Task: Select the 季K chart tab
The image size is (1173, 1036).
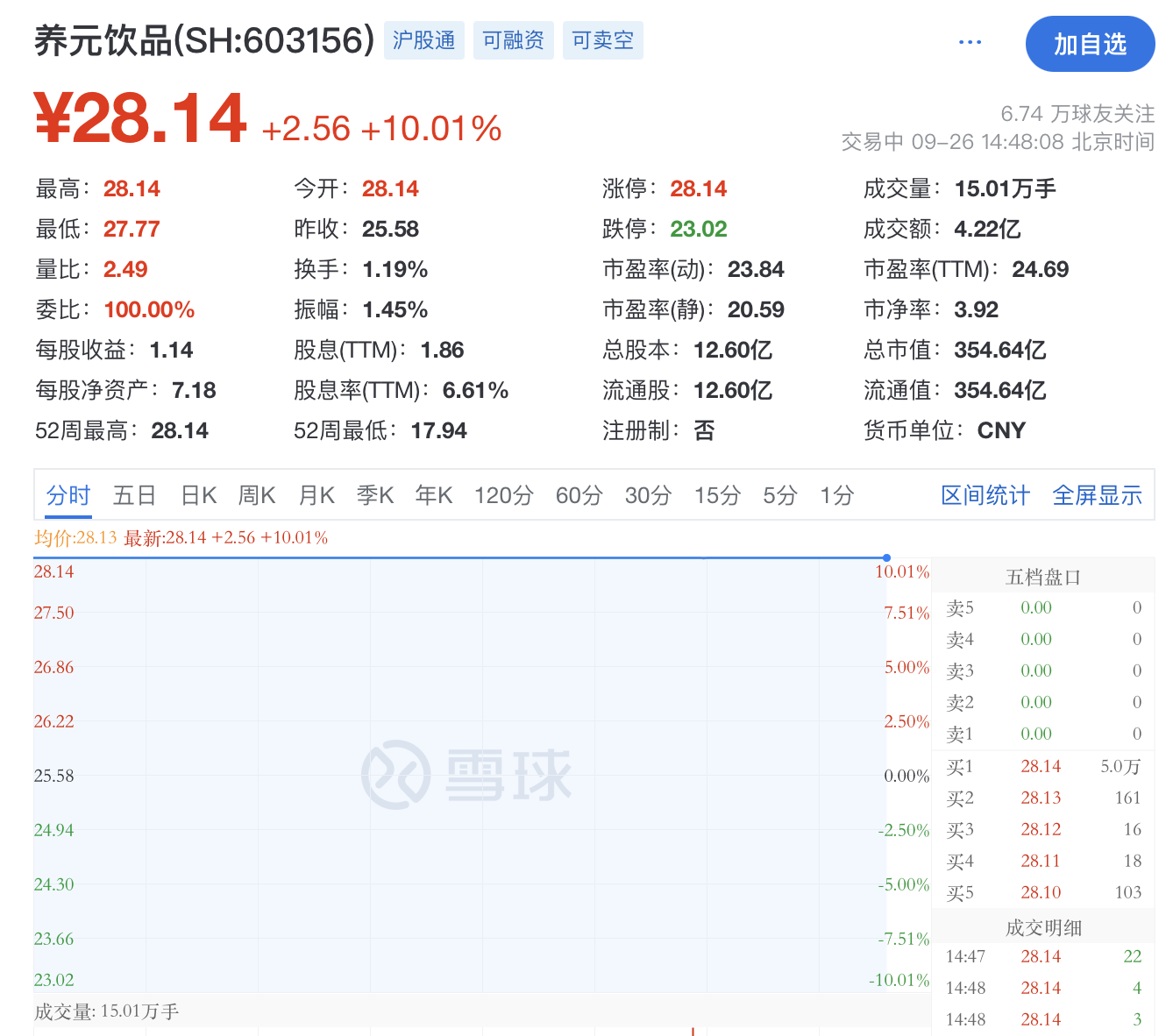Action: click(375, 495)
